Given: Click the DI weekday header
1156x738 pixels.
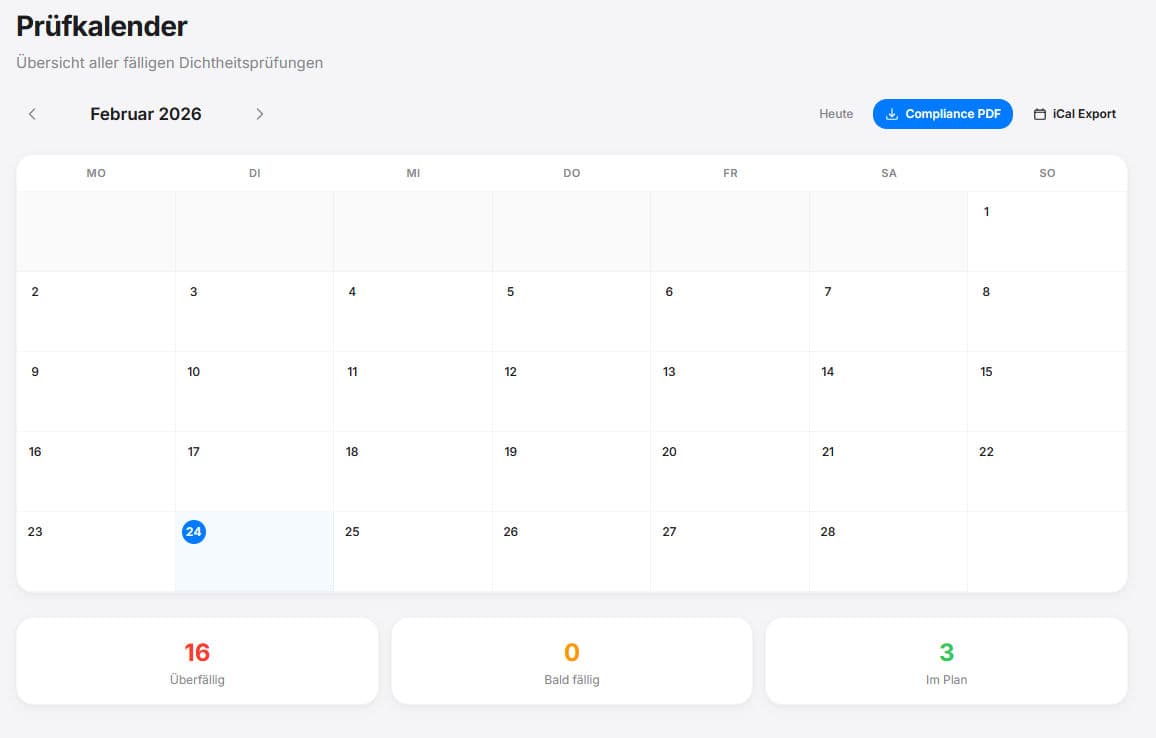Looking at the screenshot, I should [x=254, y=173].
